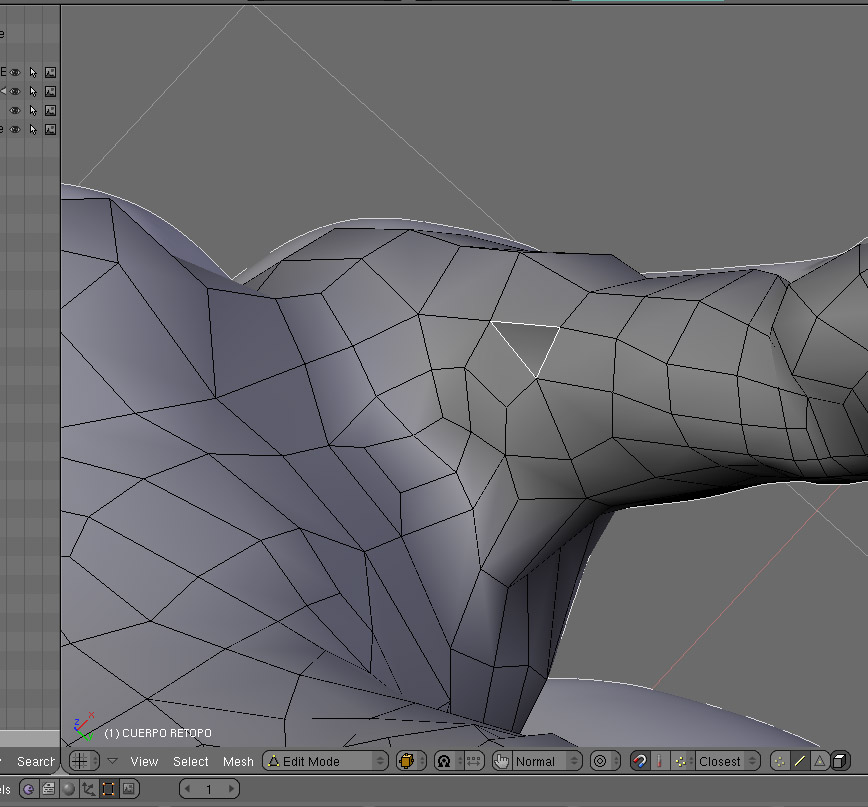Open the Search menu in outliner header
868x807 pixels.
click(35, 762)
